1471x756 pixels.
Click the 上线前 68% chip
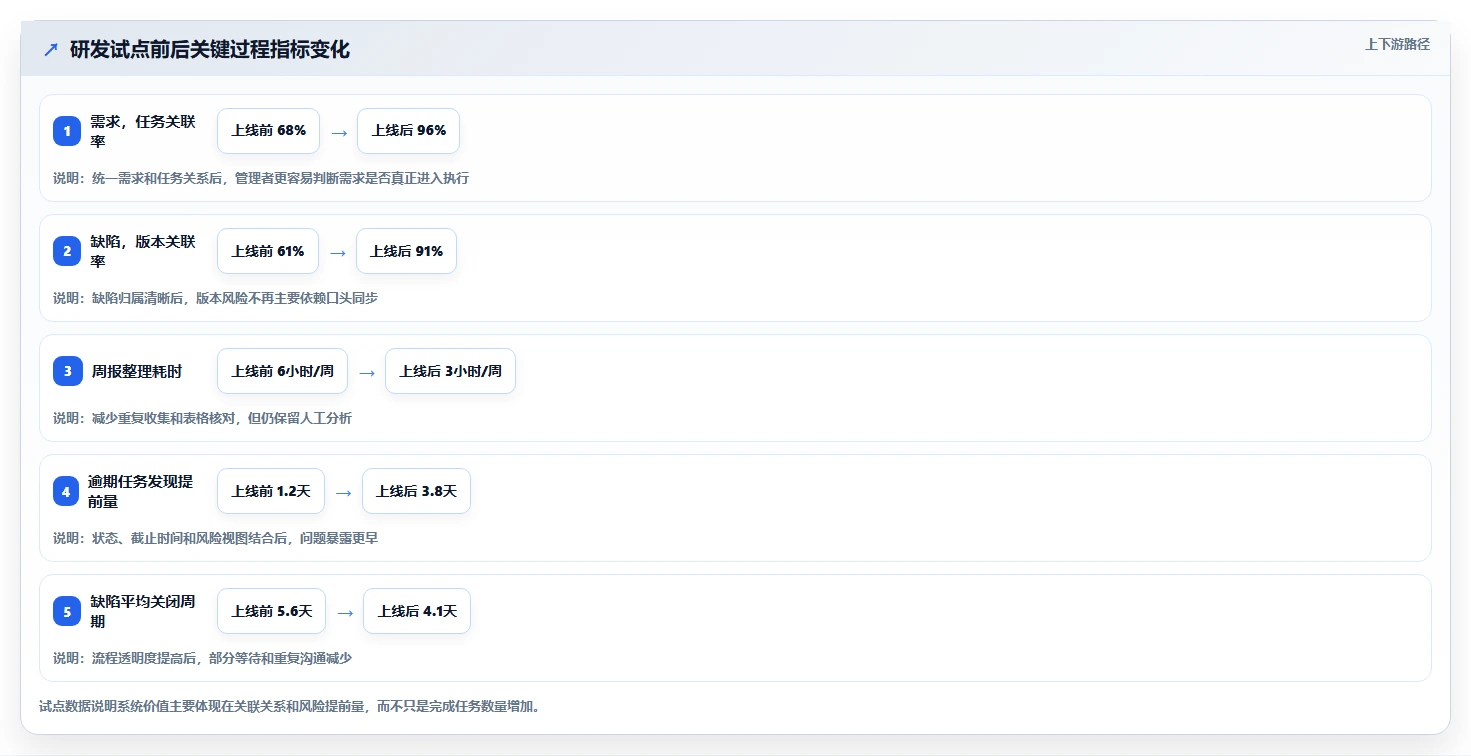(x=269, y=131)
